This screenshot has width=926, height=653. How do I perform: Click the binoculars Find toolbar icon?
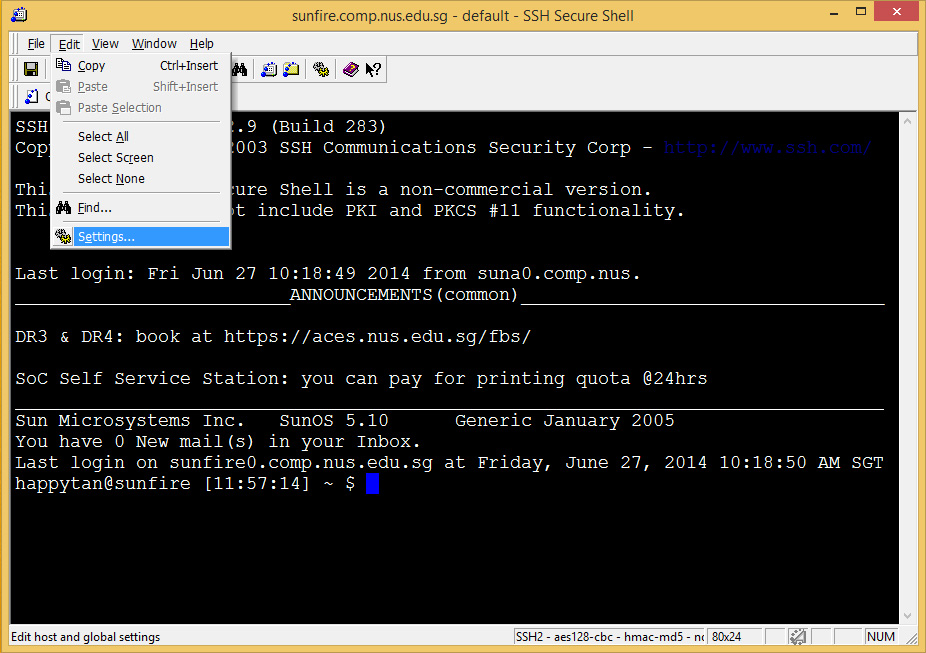pyautogui.click(x=239, y=70)
